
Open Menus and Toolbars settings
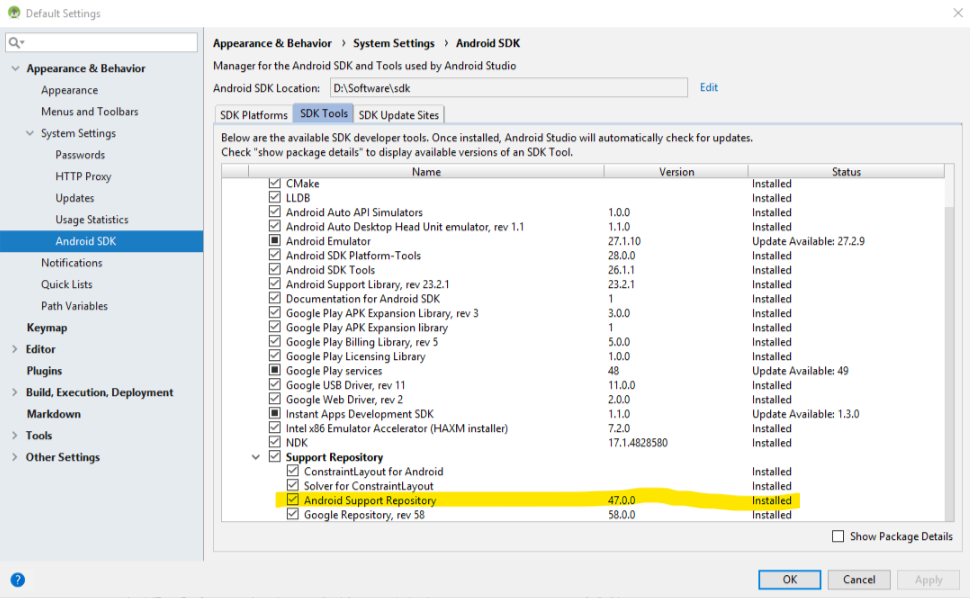90,111
